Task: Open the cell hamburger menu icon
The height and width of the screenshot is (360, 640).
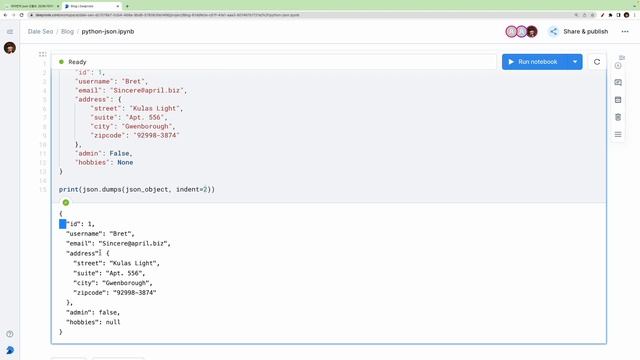Action: [618, 134]
